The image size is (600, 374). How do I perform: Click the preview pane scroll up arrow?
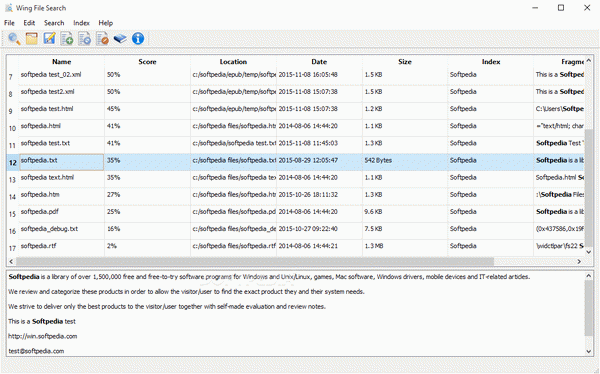[x=589, y=275]
